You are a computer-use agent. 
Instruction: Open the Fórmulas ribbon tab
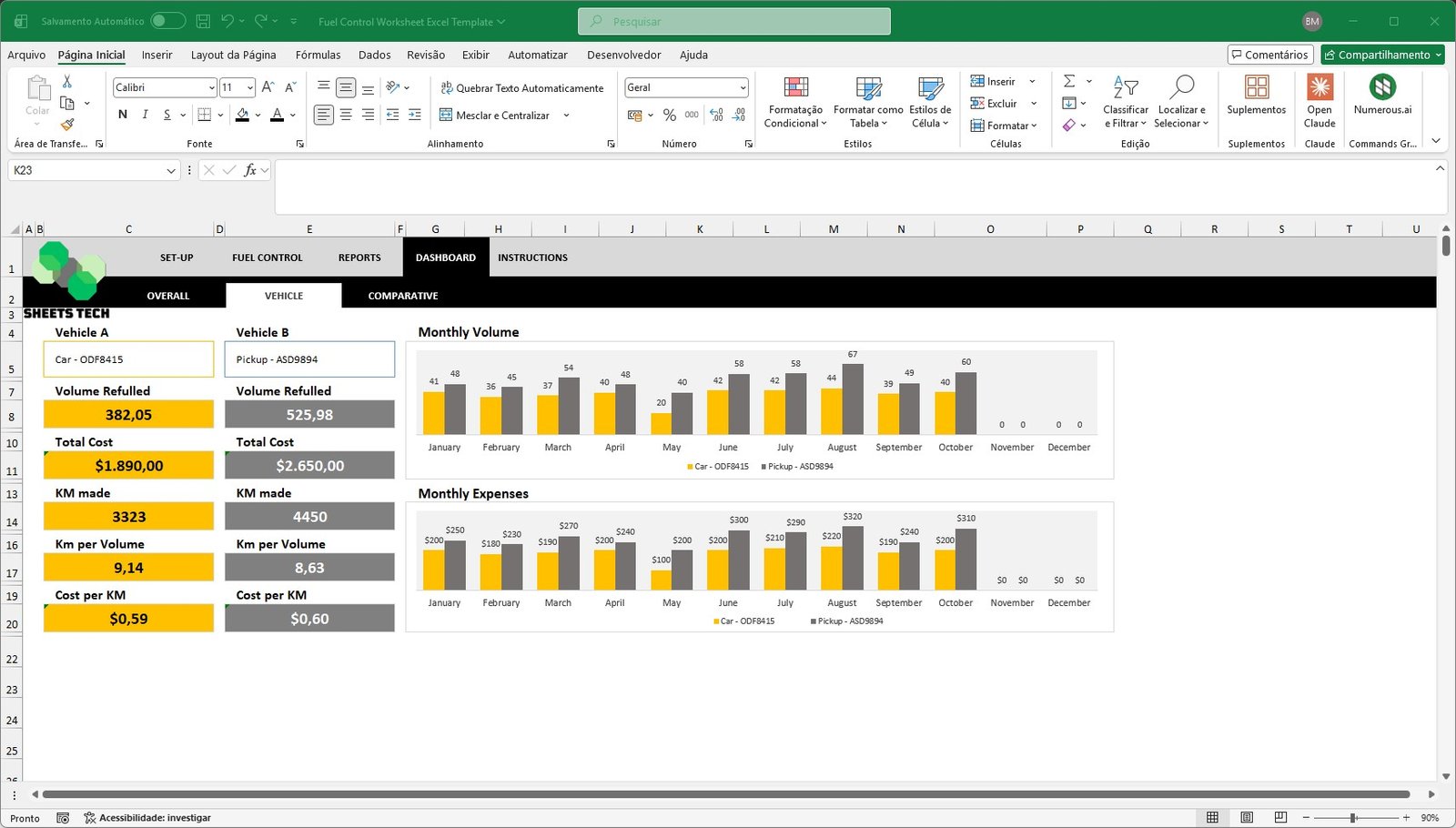click(318, 55)
